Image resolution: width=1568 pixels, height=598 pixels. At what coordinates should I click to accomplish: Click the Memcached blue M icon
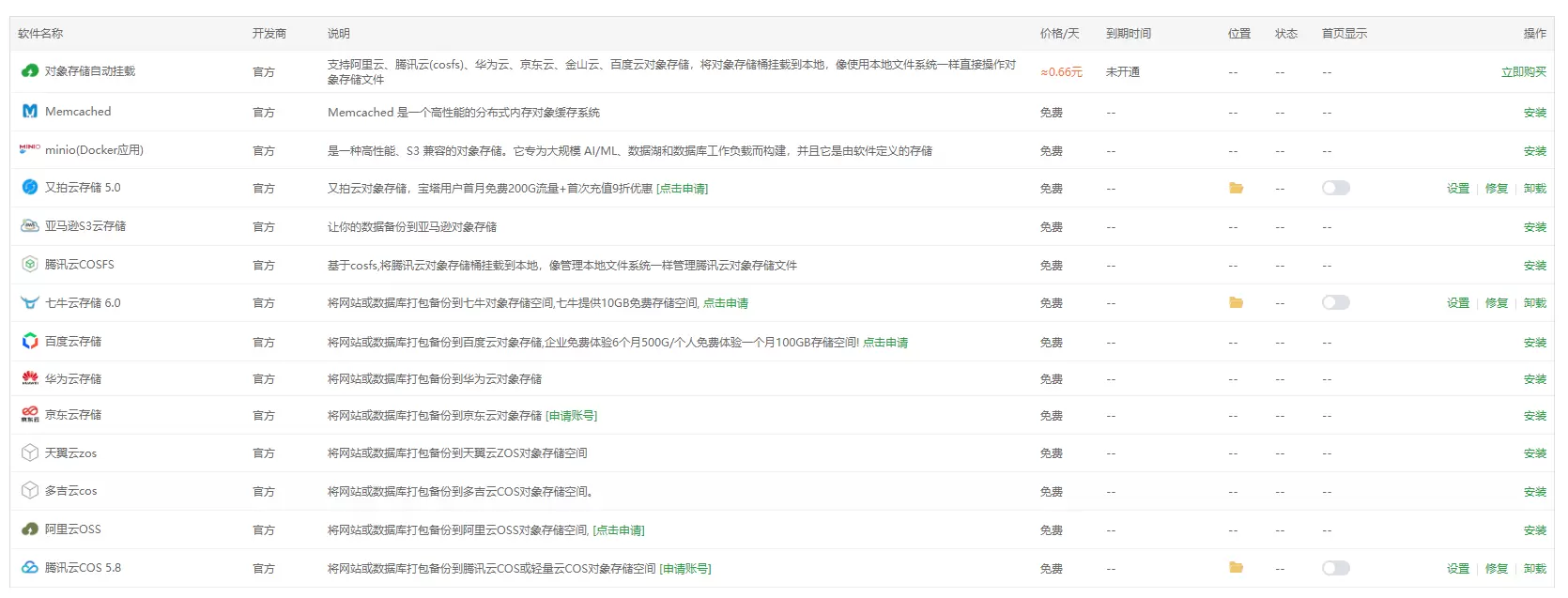pos(30,111)
